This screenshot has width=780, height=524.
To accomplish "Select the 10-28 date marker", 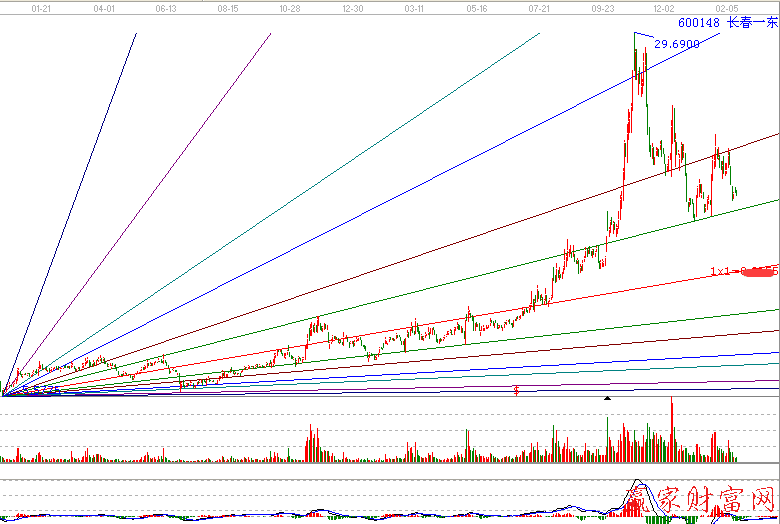I will (x=290, y=7).
